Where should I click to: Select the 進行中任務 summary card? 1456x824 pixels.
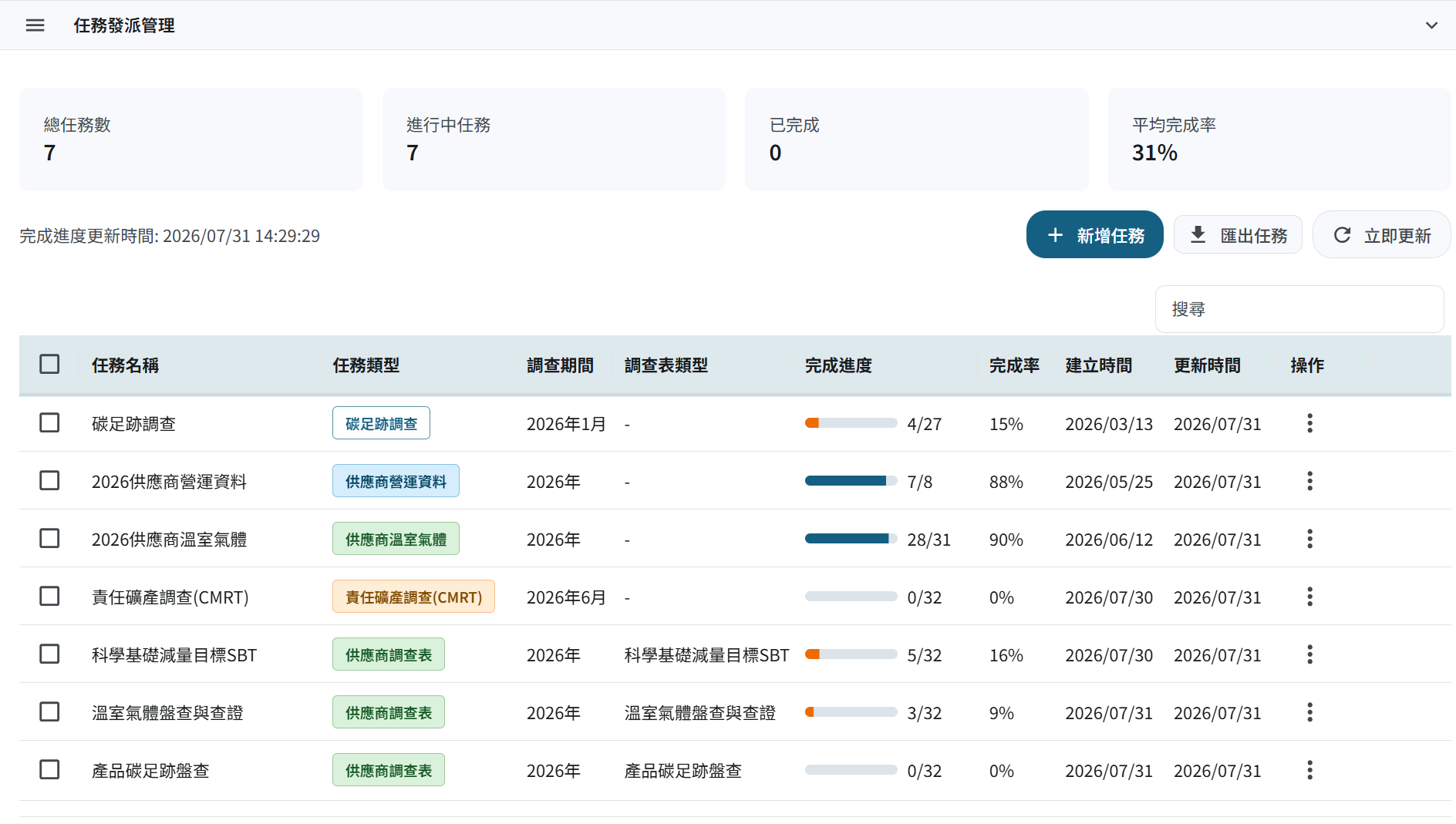pos(554,140)
